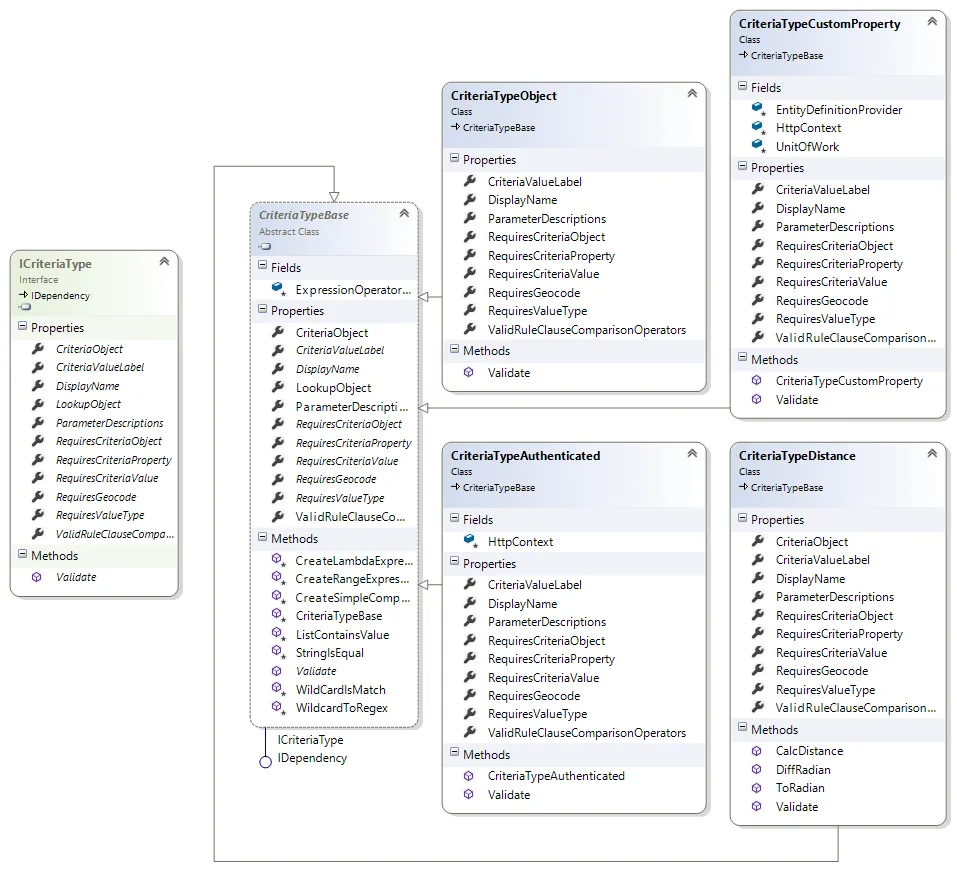This screenshot has width=957, height=872.
Task: Collapse Methods section in CriteriaTypeCustomProperty
Action: tap(742, 358)
